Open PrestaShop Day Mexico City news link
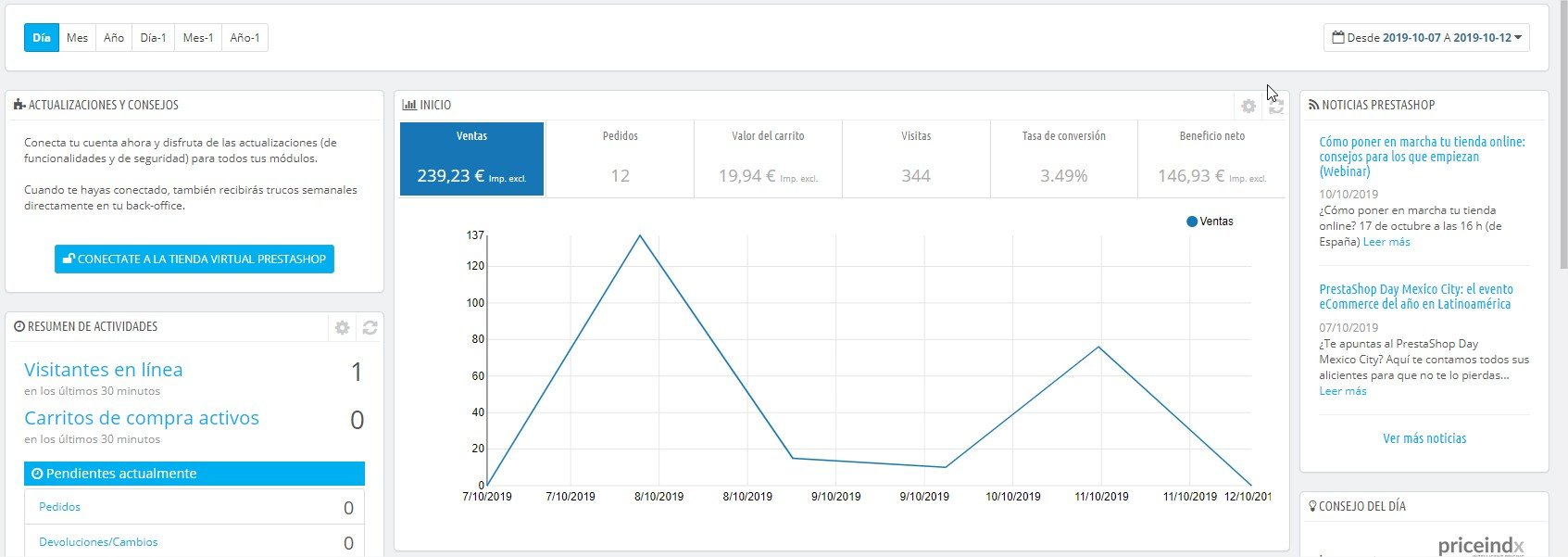Viewport: 1568px width, 557px height. (1416, 297)
